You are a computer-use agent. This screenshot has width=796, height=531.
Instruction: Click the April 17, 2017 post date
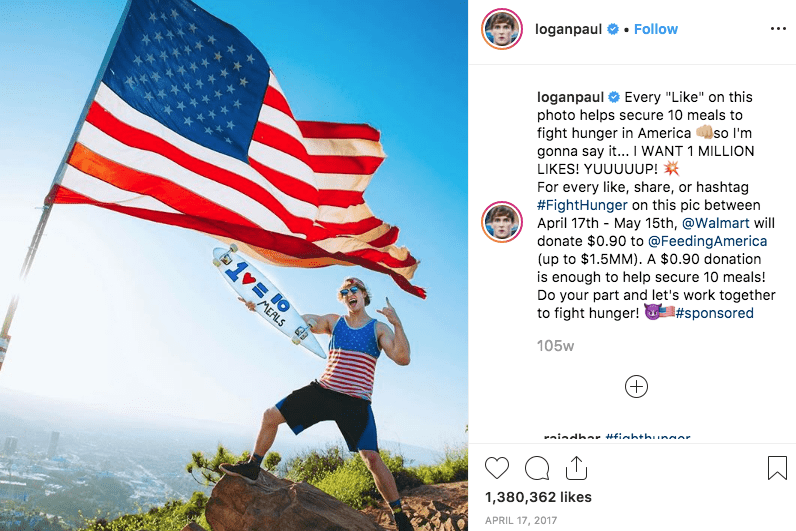pyautogui.click(x=521, y=520)
